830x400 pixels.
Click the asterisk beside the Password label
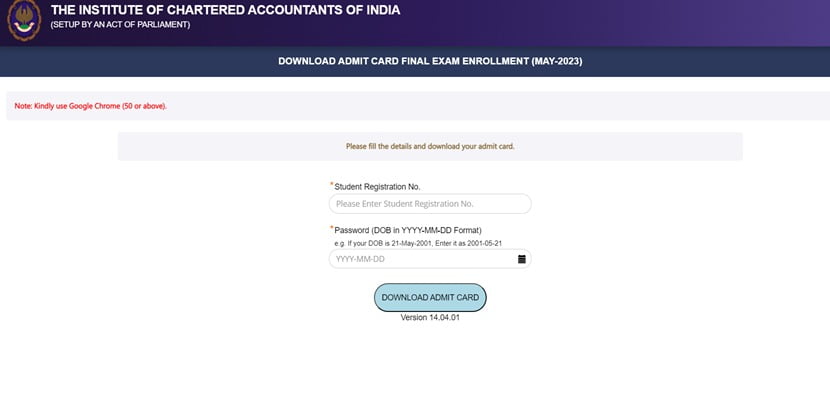click(331, 229)
